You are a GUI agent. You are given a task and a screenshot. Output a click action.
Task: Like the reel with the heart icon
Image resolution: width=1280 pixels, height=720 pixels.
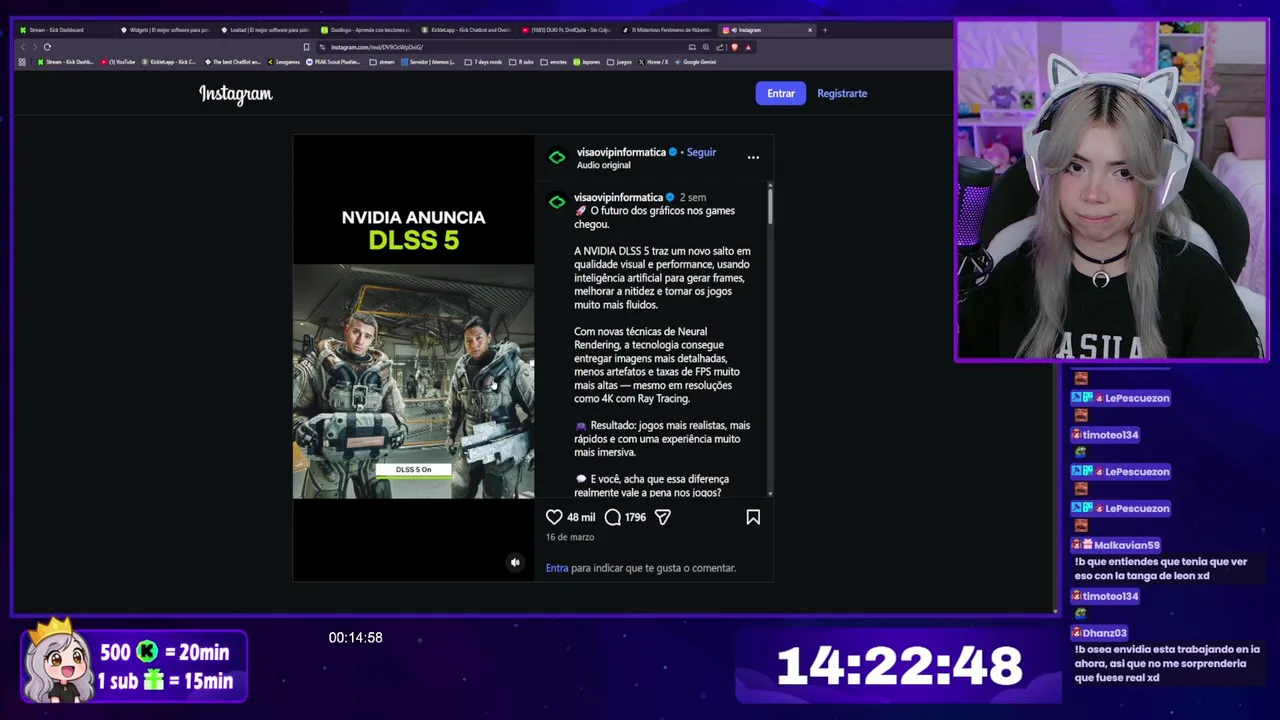click(x=554, y=517)
